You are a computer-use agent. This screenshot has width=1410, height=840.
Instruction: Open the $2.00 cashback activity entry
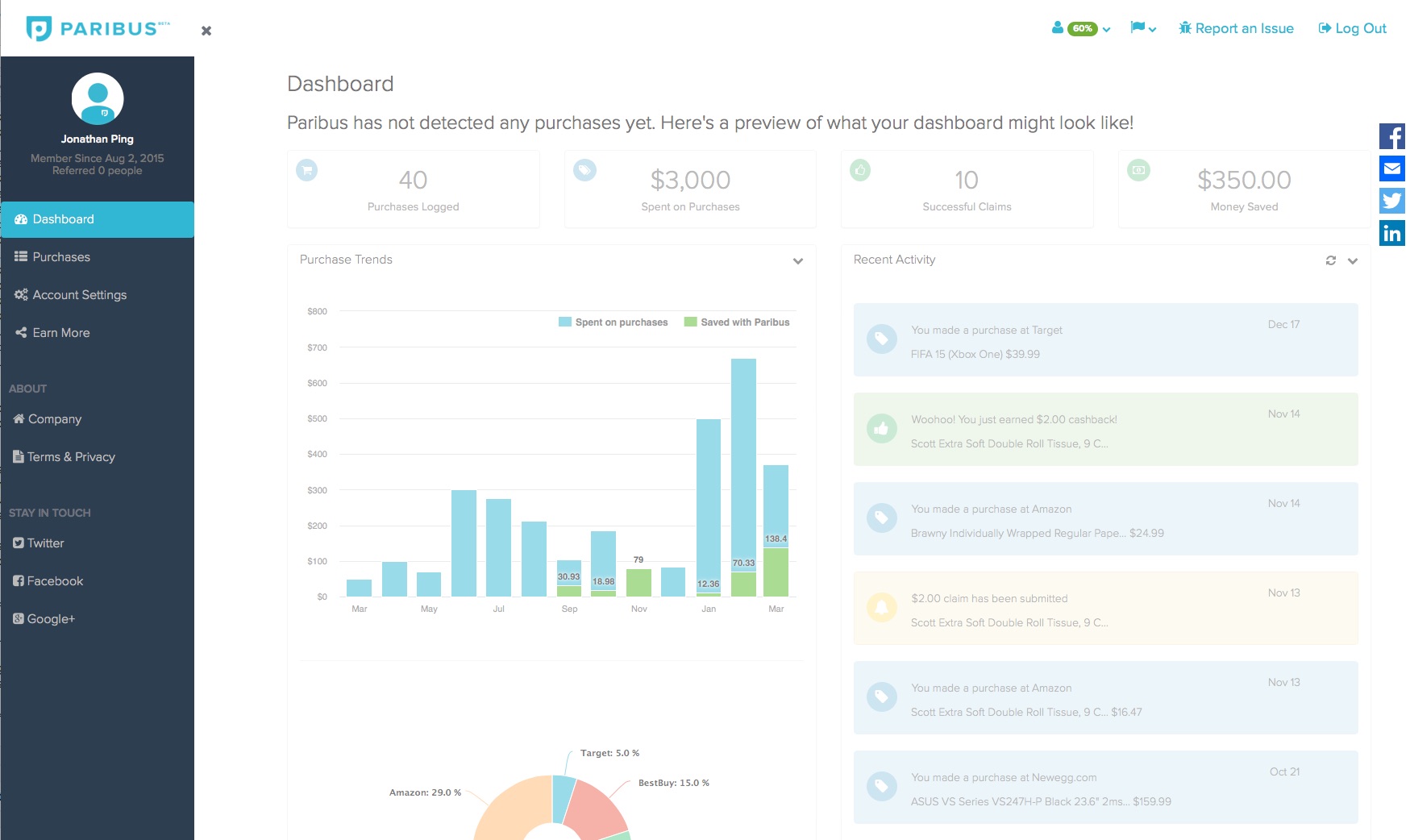click(1105, 429)
